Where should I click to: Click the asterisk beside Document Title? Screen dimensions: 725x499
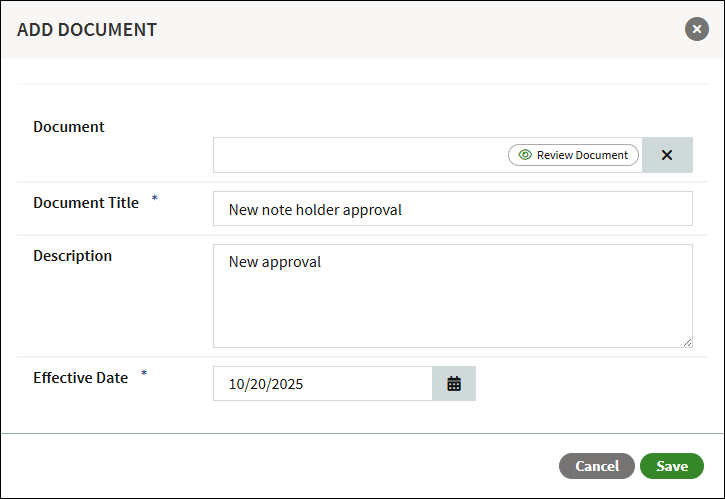pos(154,199)
